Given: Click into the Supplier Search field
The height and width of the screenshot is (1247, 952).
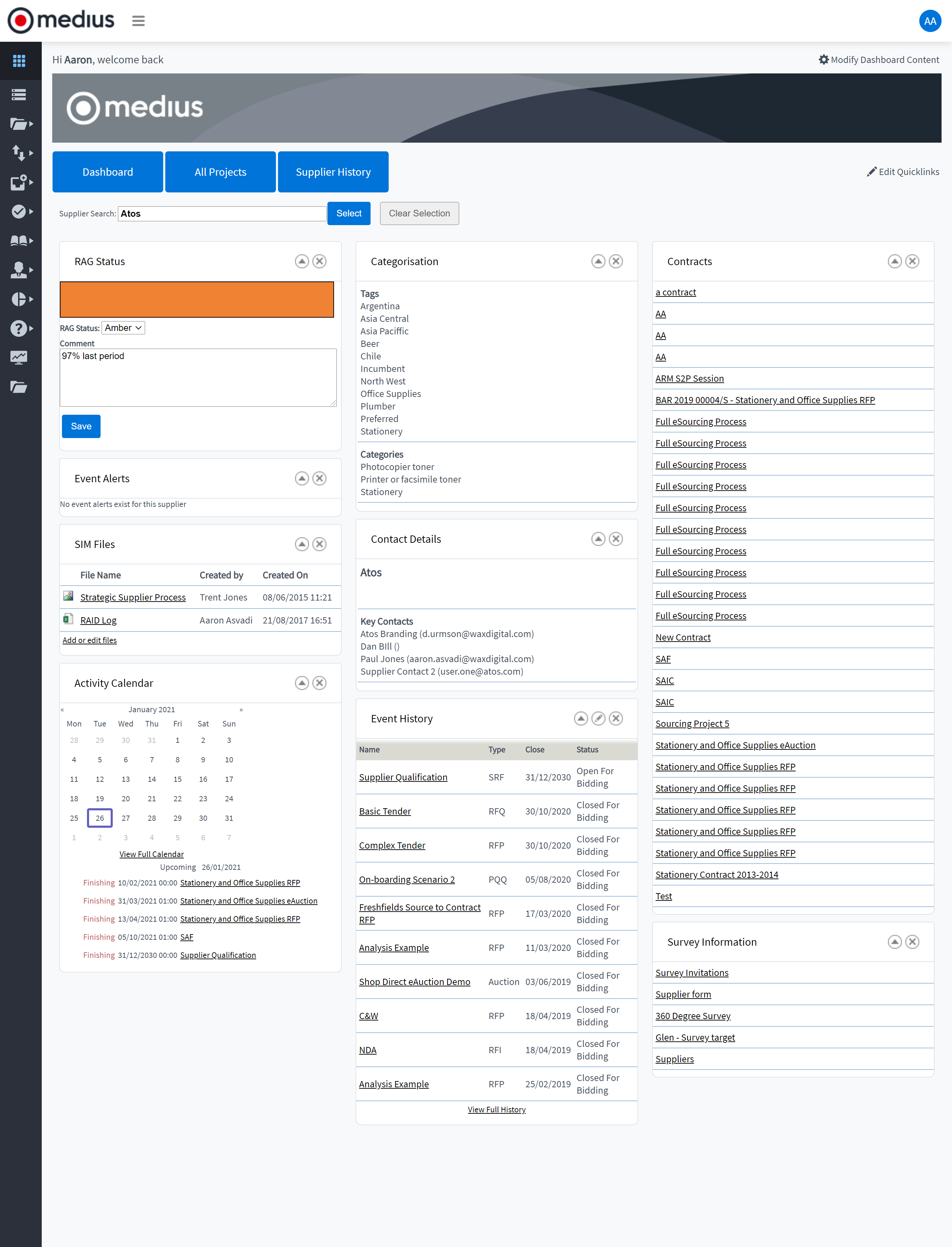Looking at the screenshot, I should coord(222,214).
